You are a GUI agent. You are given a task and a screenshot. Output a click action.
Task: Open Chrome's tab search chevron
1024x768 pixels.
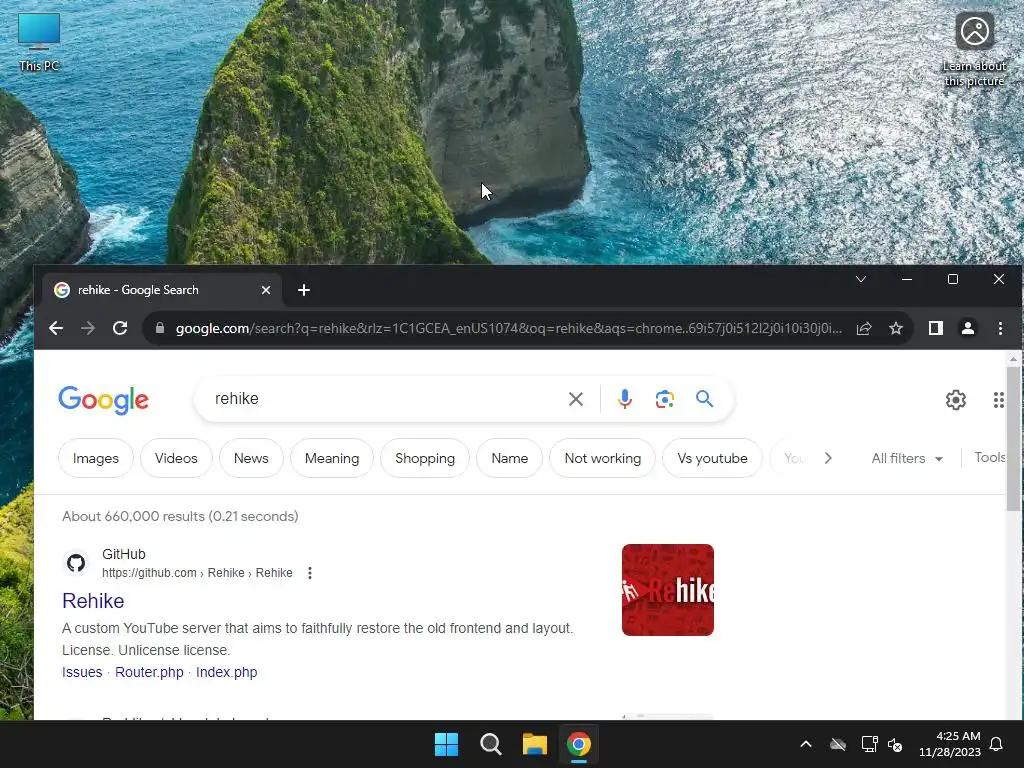point(861,280)
